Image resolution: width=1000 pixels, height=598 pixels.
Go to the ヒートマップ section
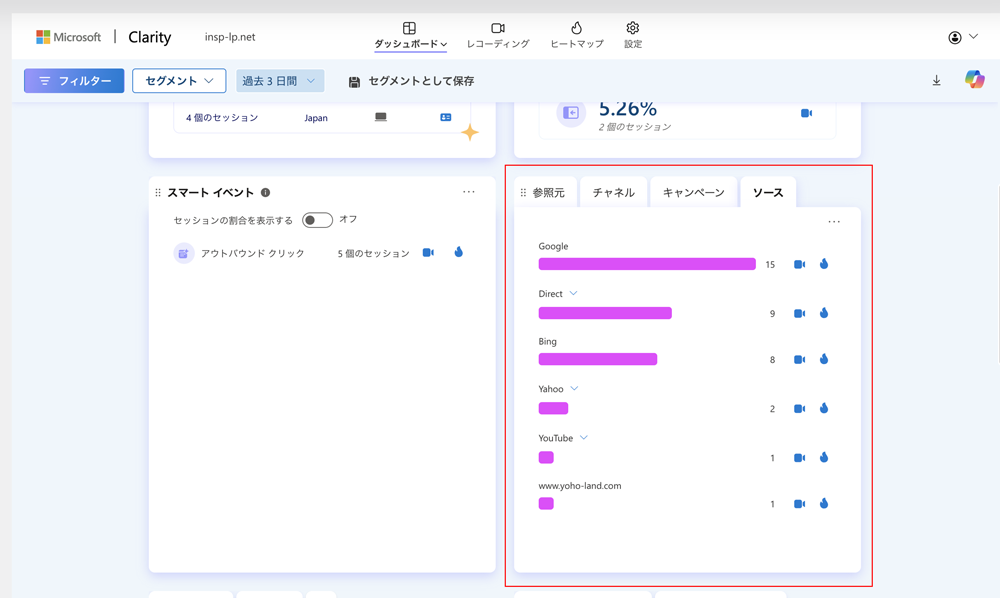coord(577,36)
